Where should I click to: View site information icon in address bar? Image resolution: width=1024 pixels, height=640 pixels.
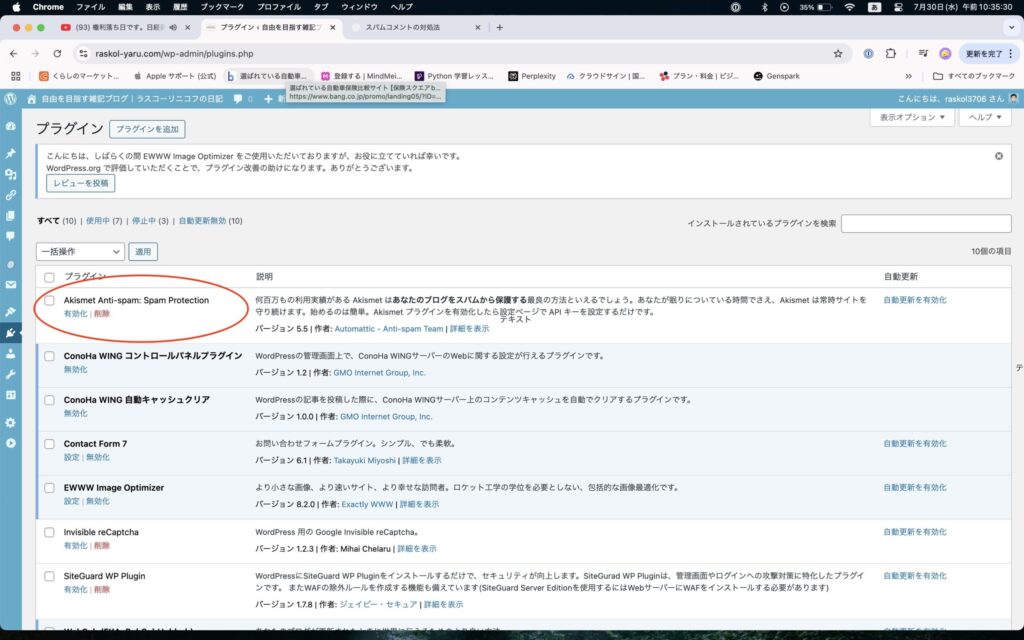pos(82,54)
